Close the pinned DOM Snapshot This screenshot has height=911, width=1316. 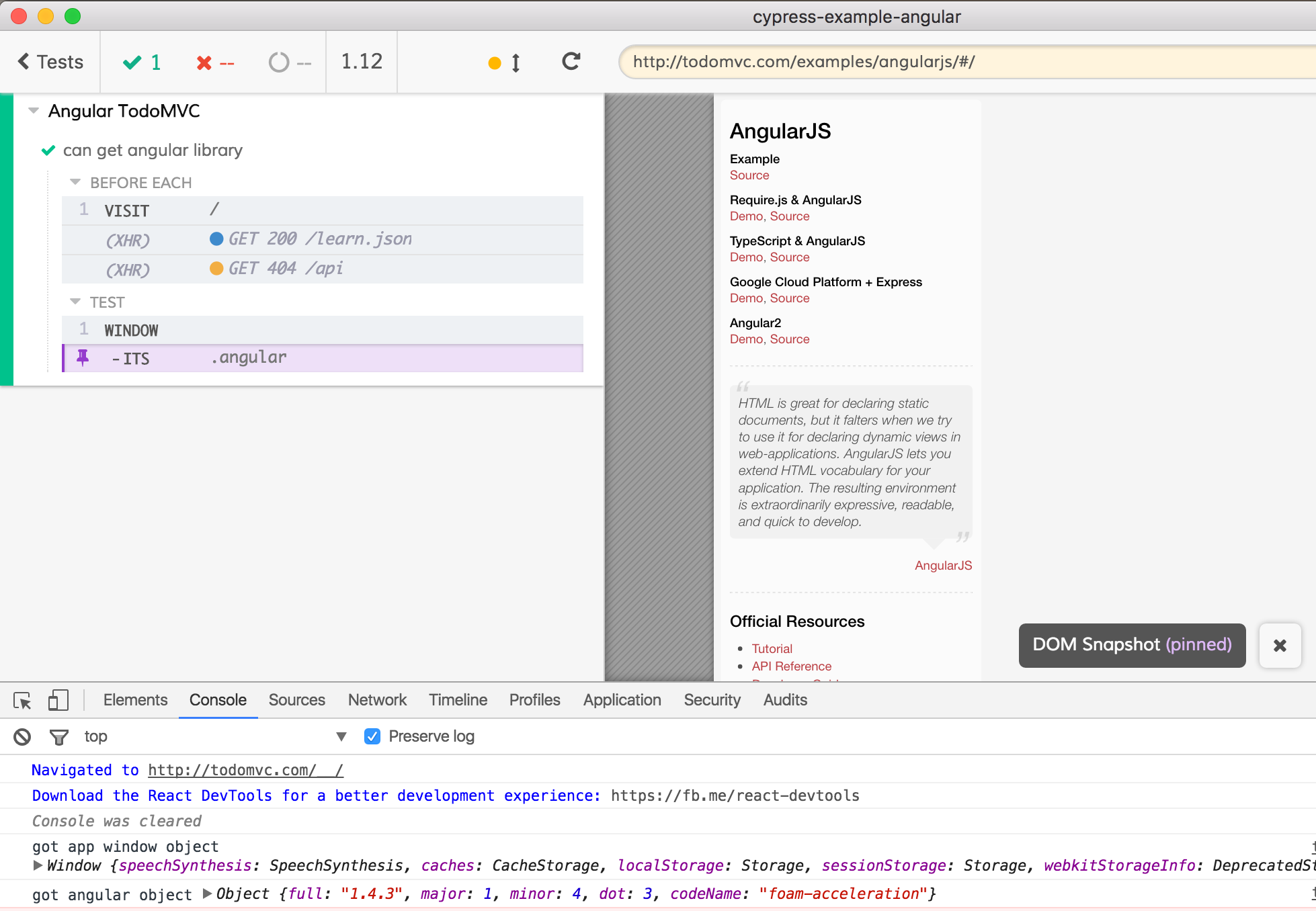pos(1280,646)
